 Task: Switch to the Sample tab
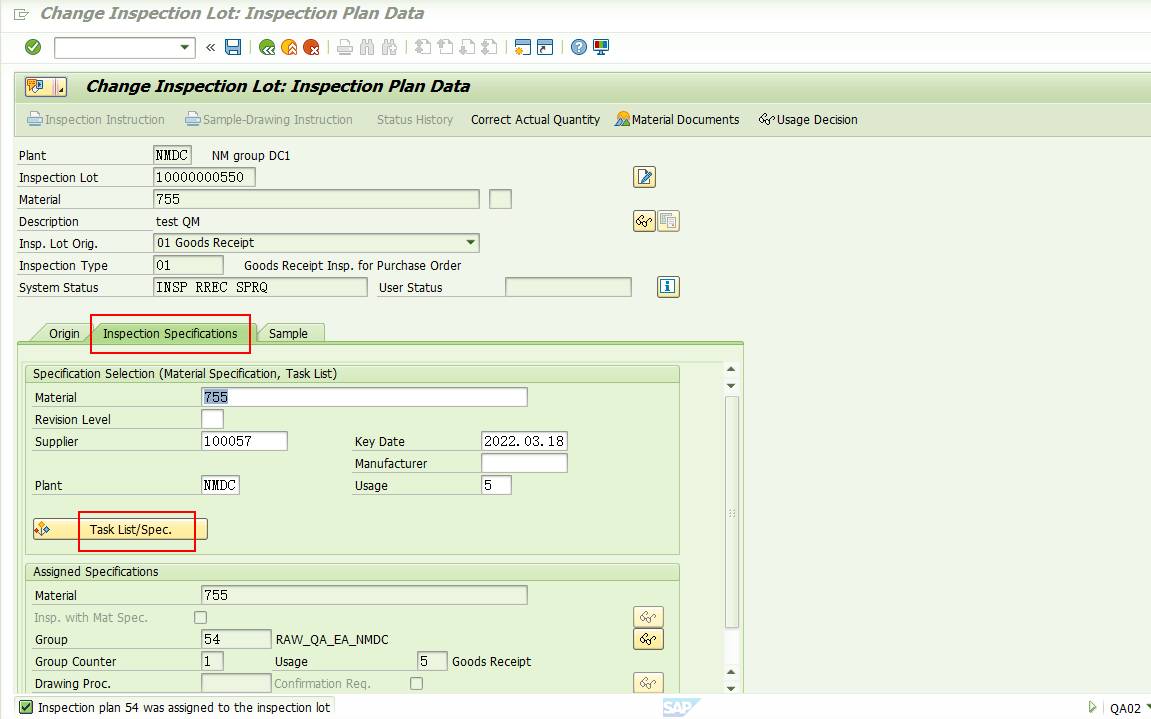290,333
